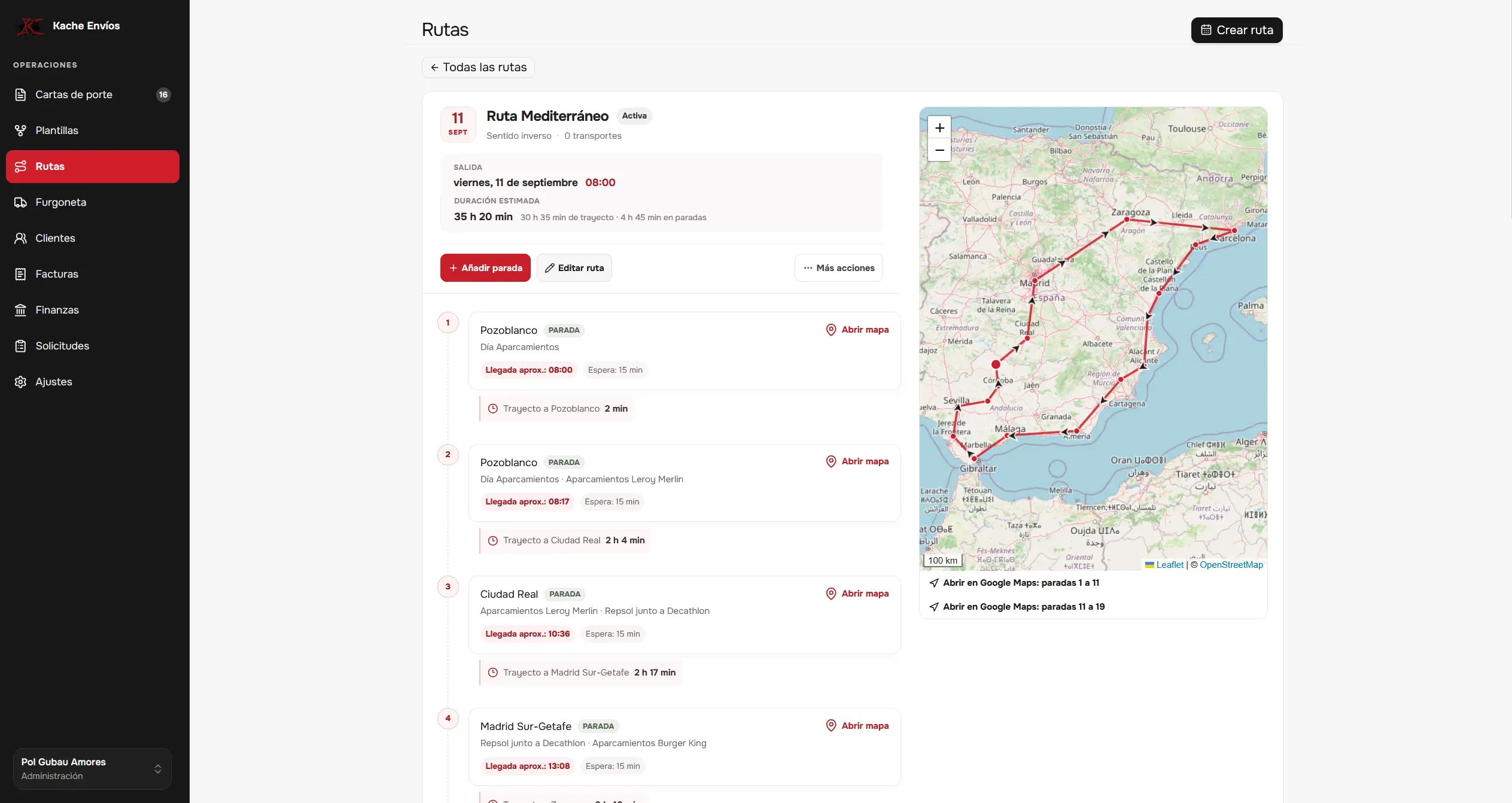Open the Más acciones menu
Screen dimensions: 1512x803
pos(838,268)
